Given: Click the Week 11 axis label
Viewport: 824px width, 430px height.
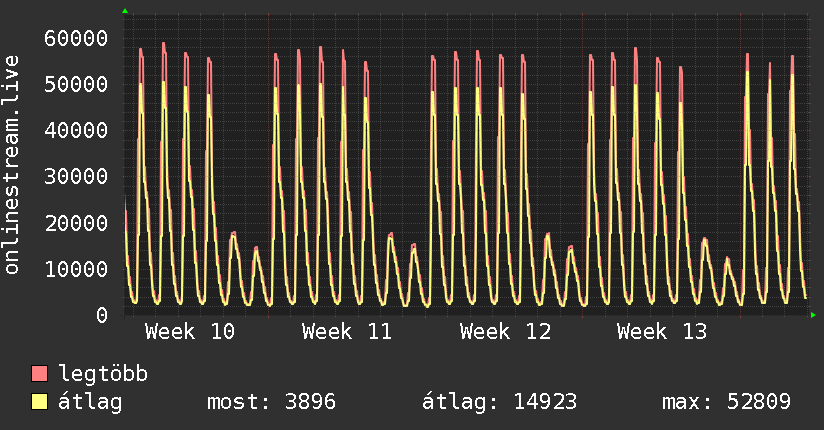Looking at the screenshot, I should (x=347, y=331).
